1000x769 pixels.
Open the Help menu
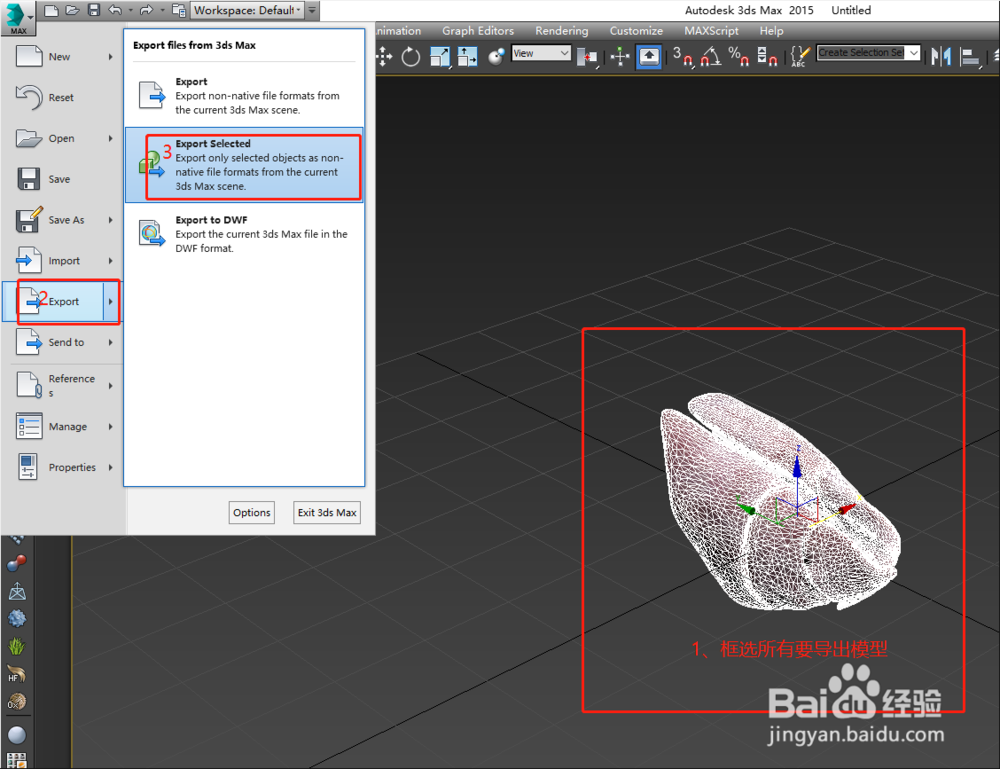coord(771,31)
